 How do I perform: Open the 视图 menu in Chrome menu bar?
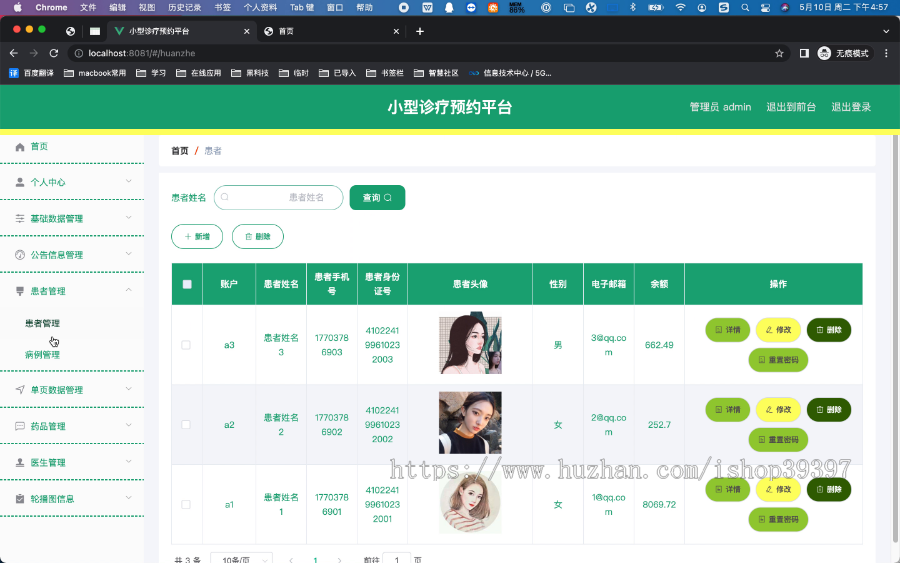coord(147,7)
